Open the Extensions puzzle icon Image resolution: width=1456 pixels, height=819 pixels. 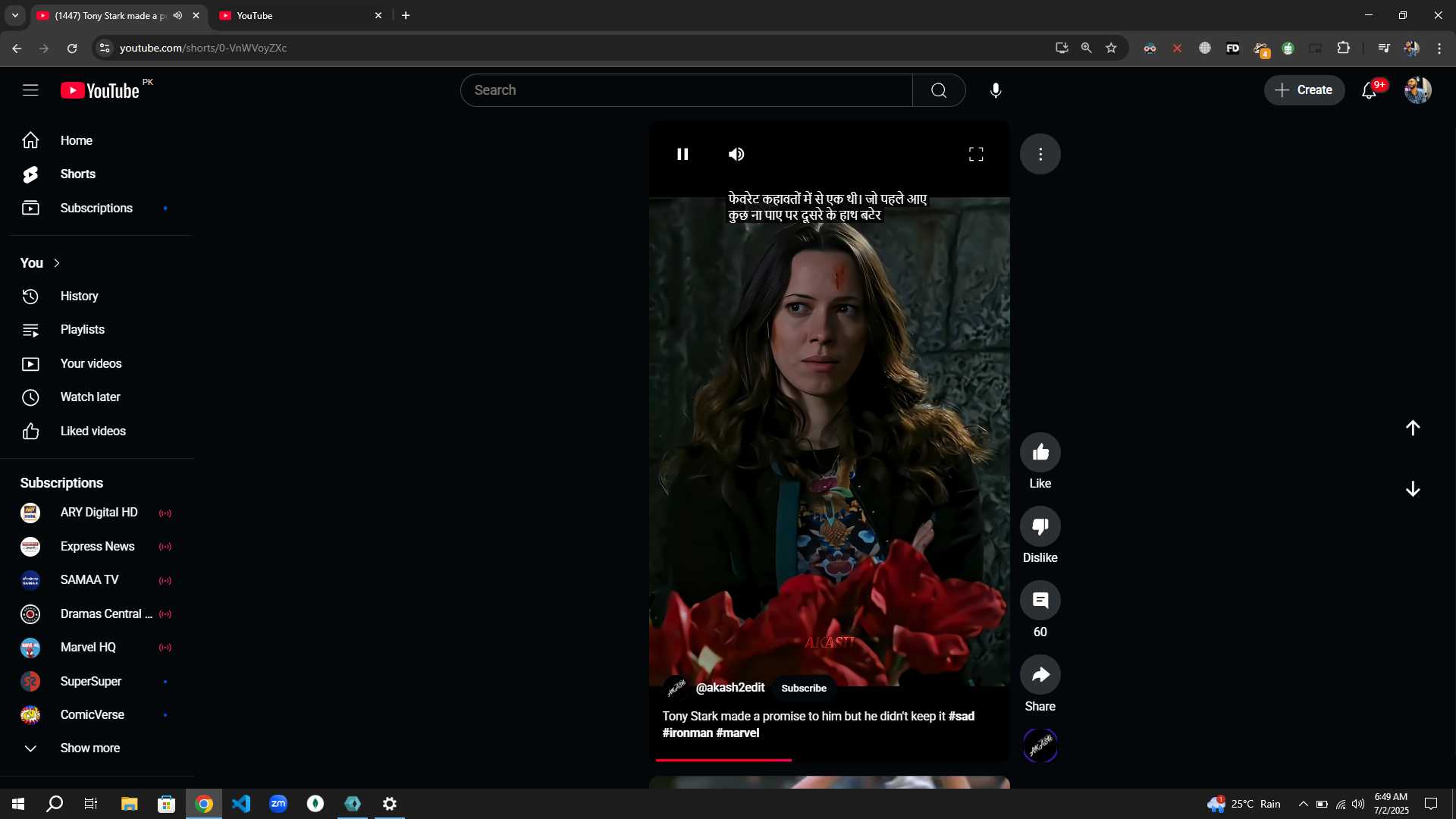1343,48
